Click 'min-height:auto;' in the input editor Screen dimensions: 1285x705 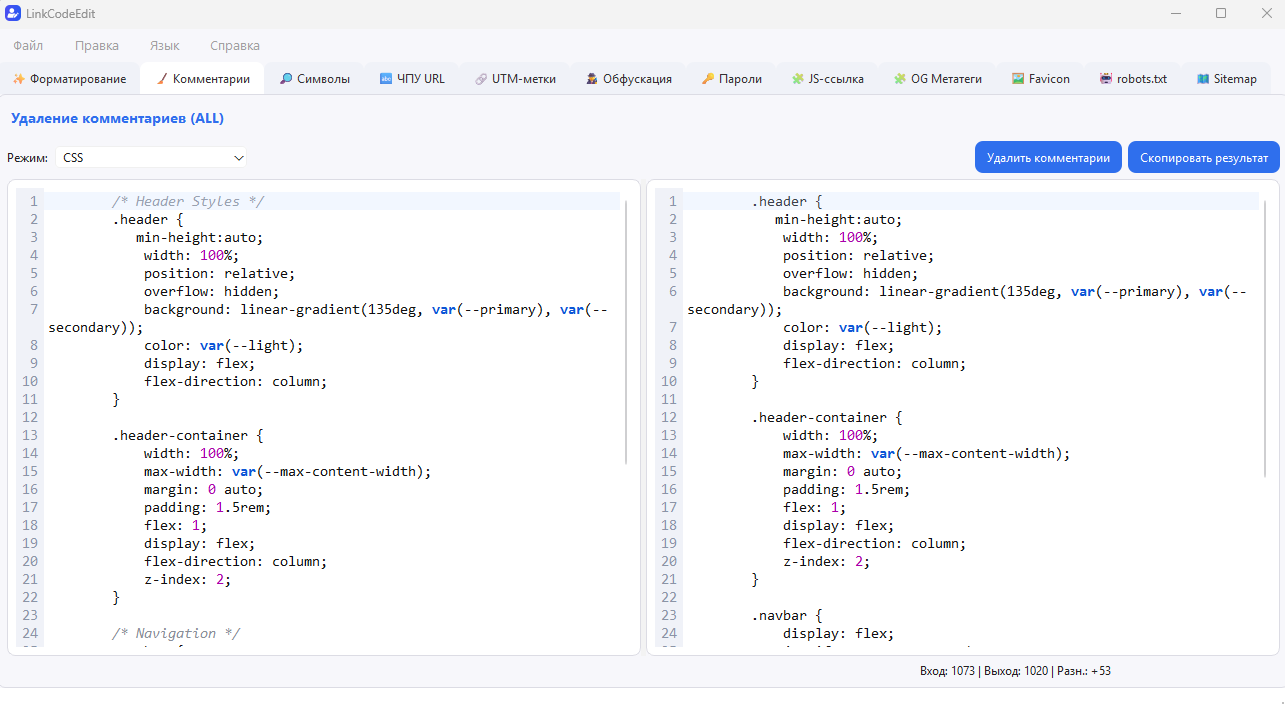[199, 237]
